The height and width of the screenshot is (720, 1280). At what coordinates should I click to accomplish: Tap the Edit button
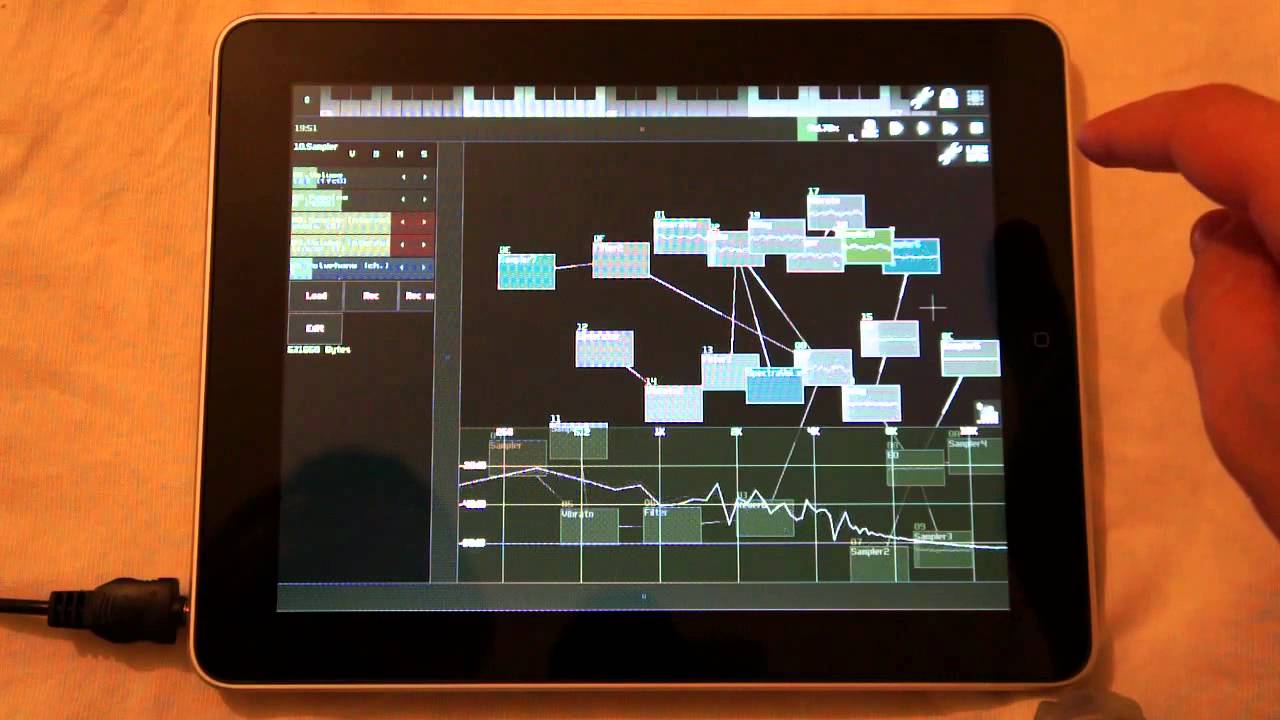pyautogui.click(x=315, y=328)
